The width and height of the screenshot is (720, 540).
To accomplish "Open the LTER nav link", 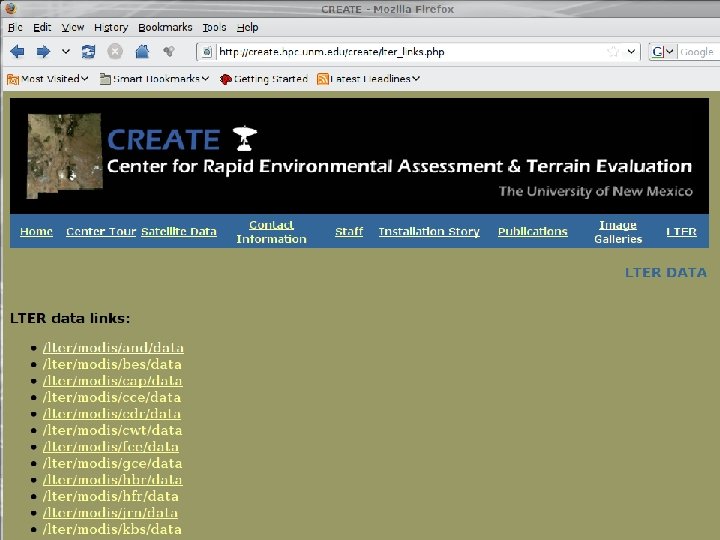I will coord(681,231).
